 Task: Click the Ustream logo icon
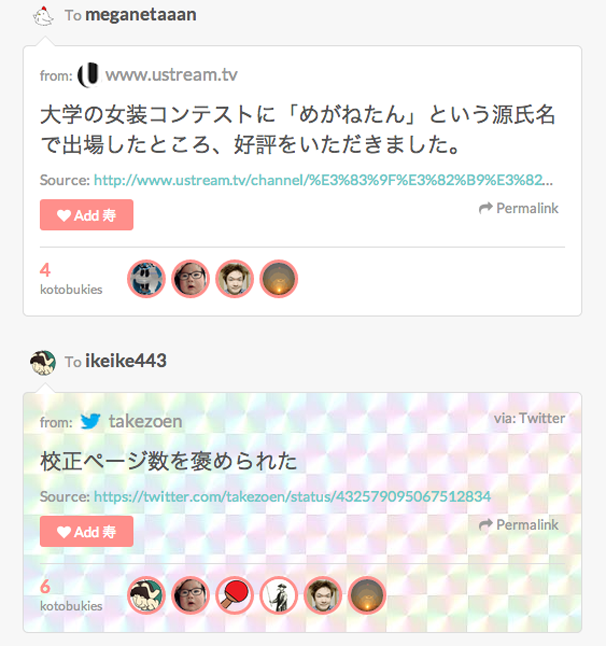(89, 75)
